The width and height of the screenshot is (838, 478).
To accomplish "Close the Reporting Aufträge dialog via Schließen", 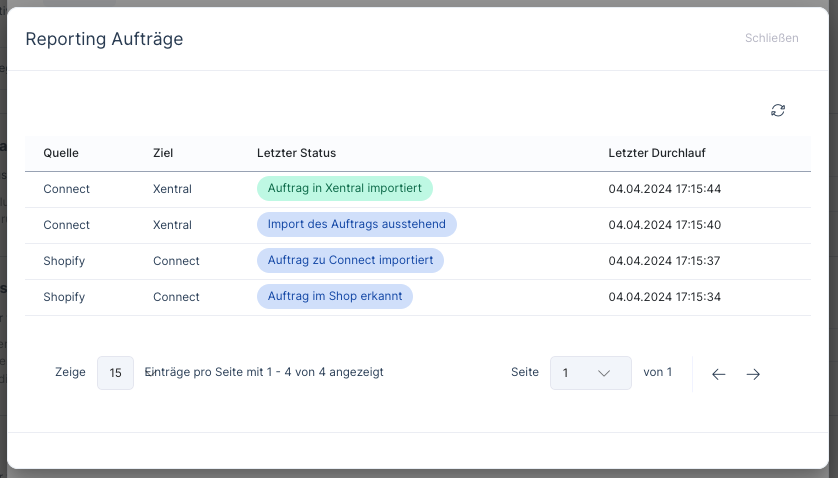I will (x=771, y=39).
